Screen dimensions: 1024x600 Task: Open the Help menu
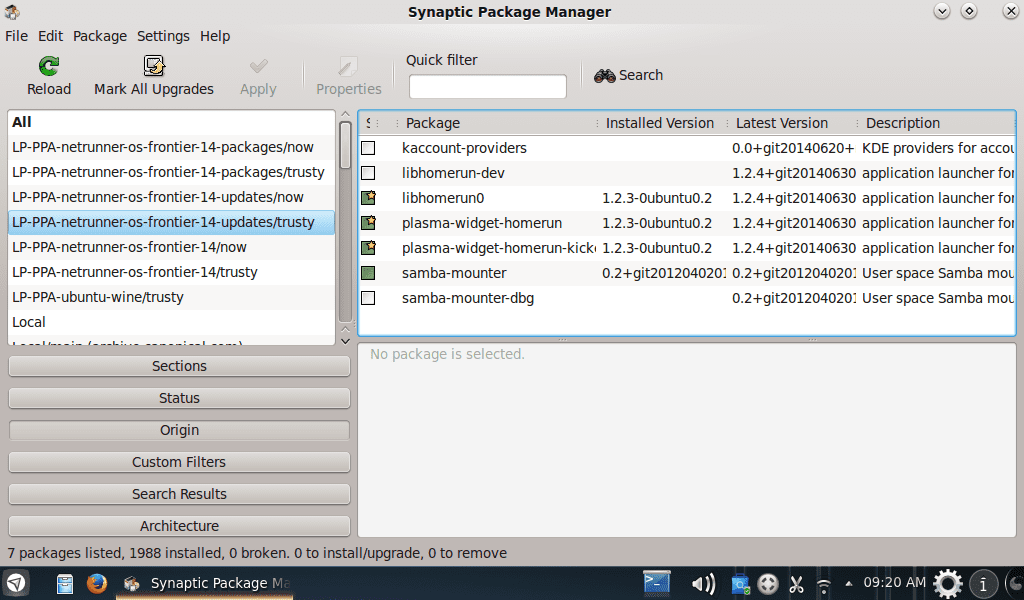point(215,36)
